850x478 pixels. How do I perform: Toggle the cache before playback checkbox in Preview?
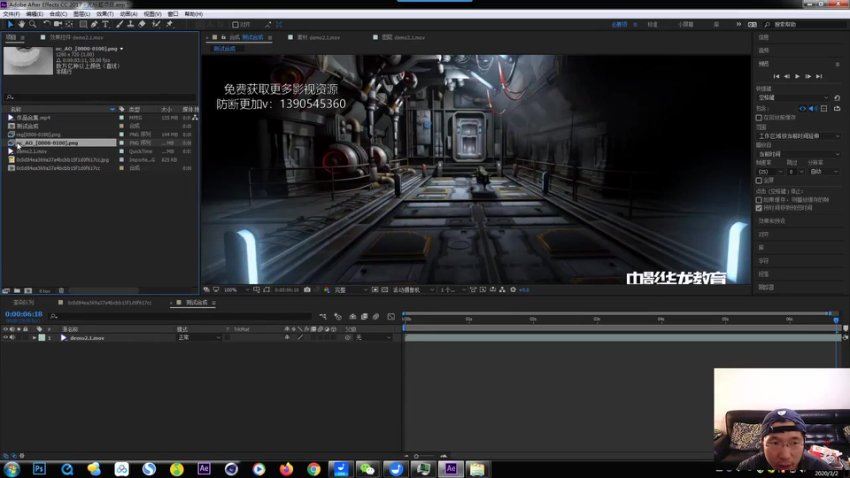tap(759, 118)
